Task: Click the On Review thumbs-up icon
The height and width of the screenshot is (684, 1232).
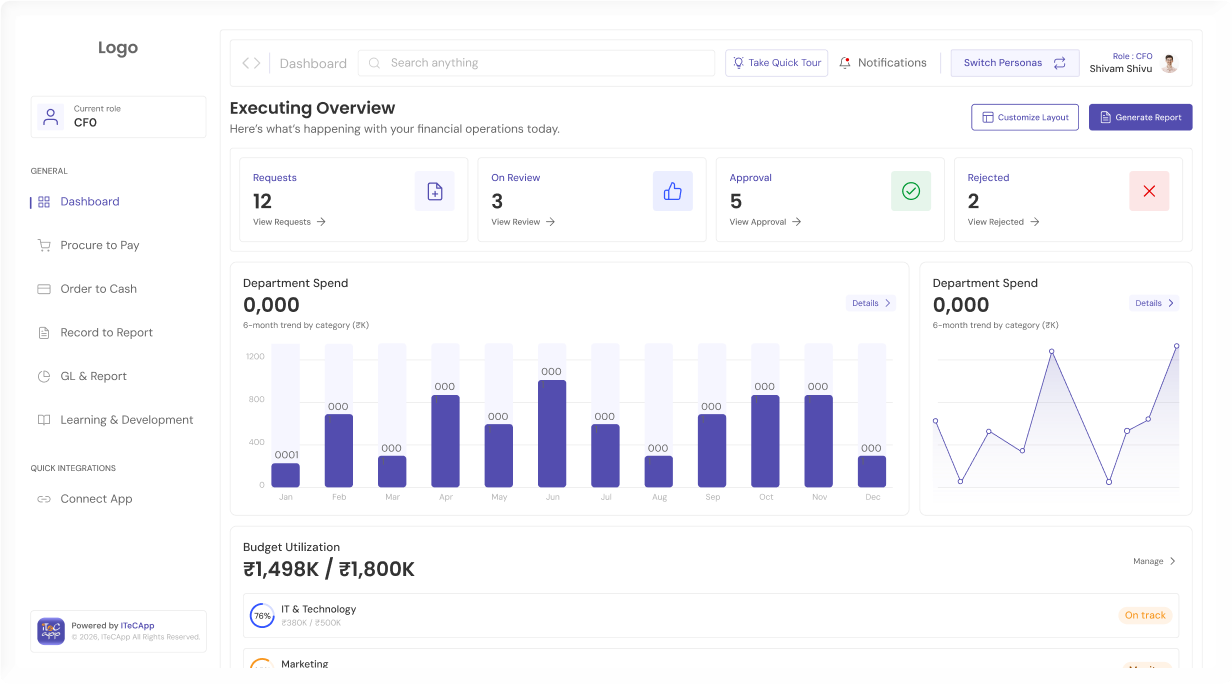Action: coord(673,191)
